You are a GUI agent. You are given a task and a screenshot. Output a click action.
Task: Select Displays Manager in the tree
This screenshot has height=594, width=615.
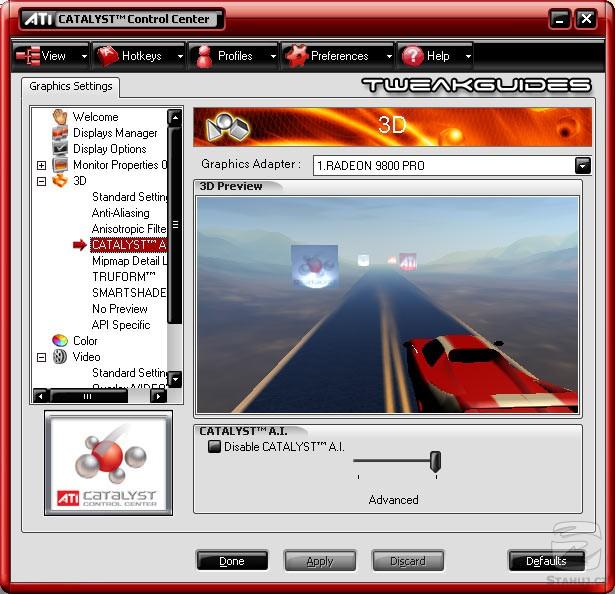[115, 133]
